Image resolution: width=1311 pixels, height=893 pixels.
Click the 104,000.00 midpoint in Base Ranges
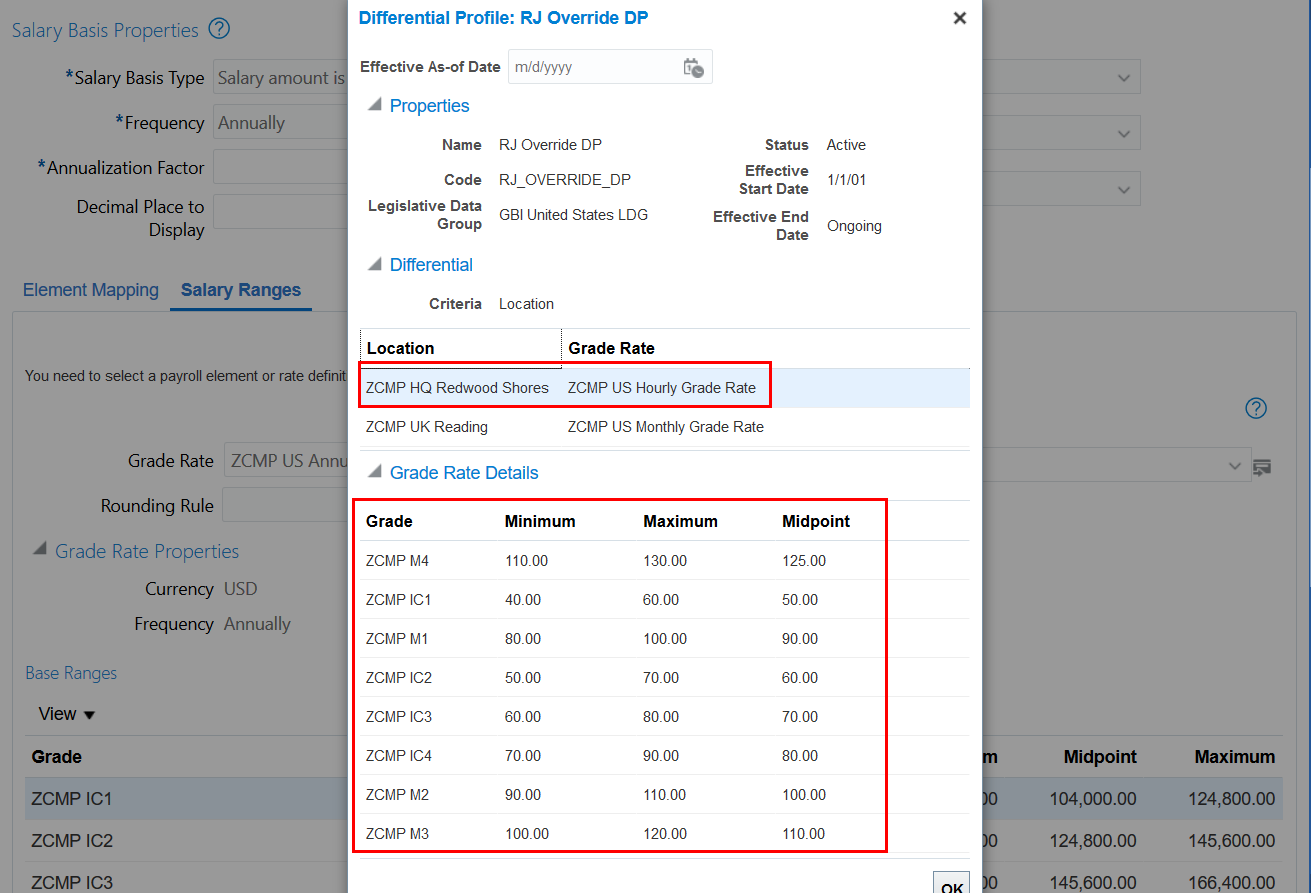[1093, 799]
